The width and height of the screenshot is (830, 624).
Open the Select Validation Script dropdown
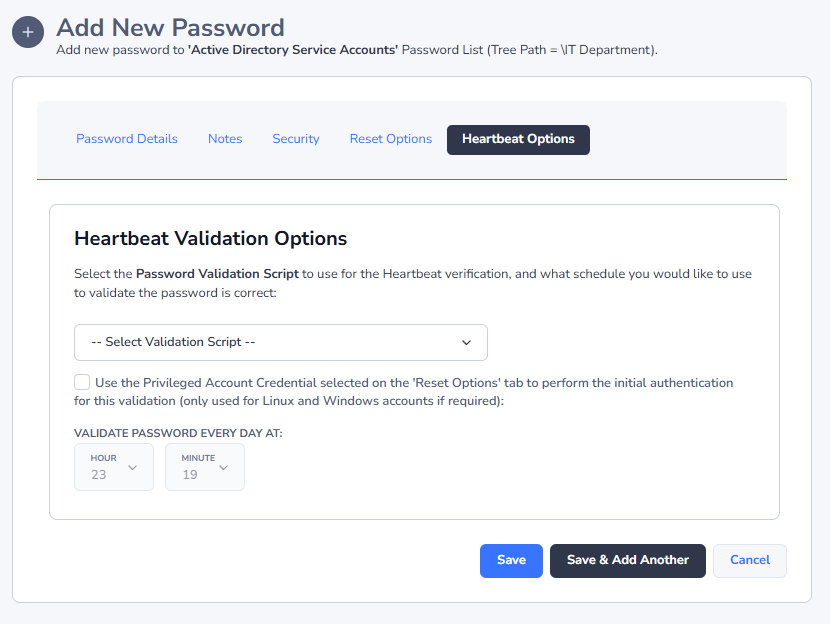(280, 342)
